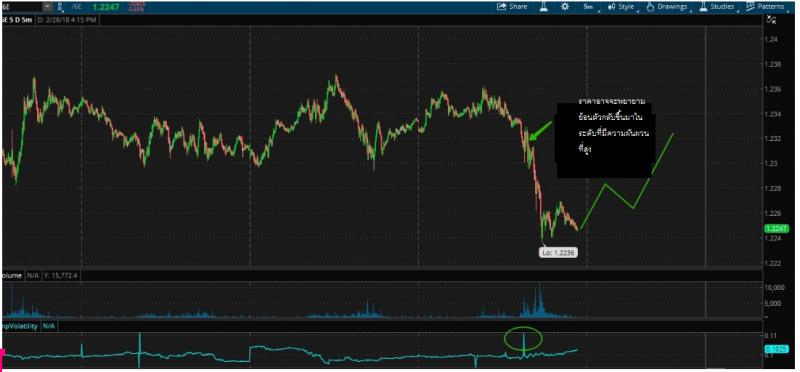The image size is (800, 372).
Task: Toggle the price axis settings icon
Action: point(771,20)
